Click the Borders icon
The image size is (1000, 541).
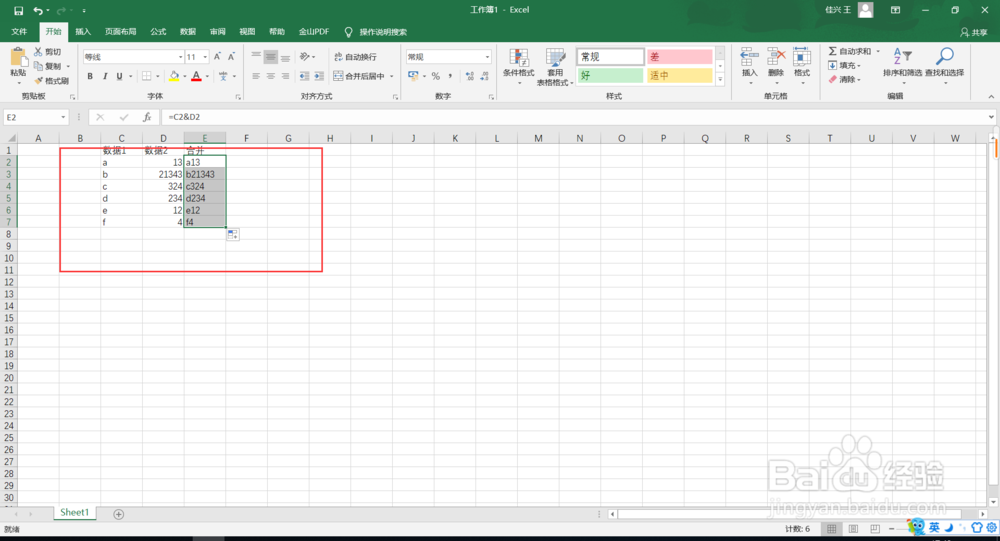[147, 76]
